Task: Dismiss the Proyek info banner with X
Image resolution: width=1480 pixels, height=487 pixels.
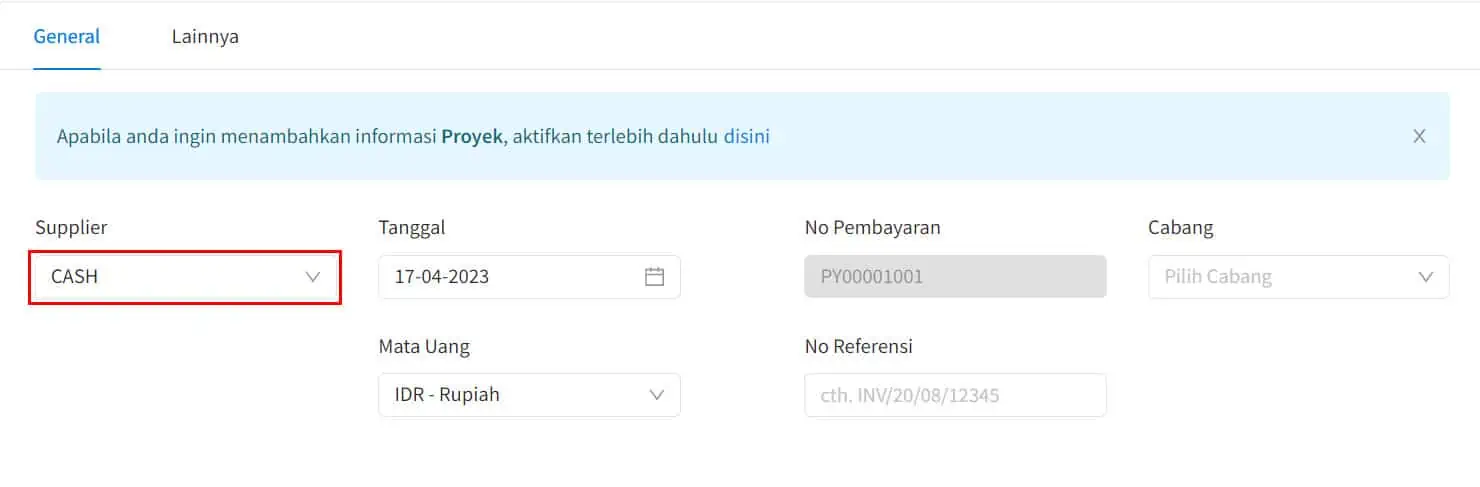Action: pos(1419,137)
